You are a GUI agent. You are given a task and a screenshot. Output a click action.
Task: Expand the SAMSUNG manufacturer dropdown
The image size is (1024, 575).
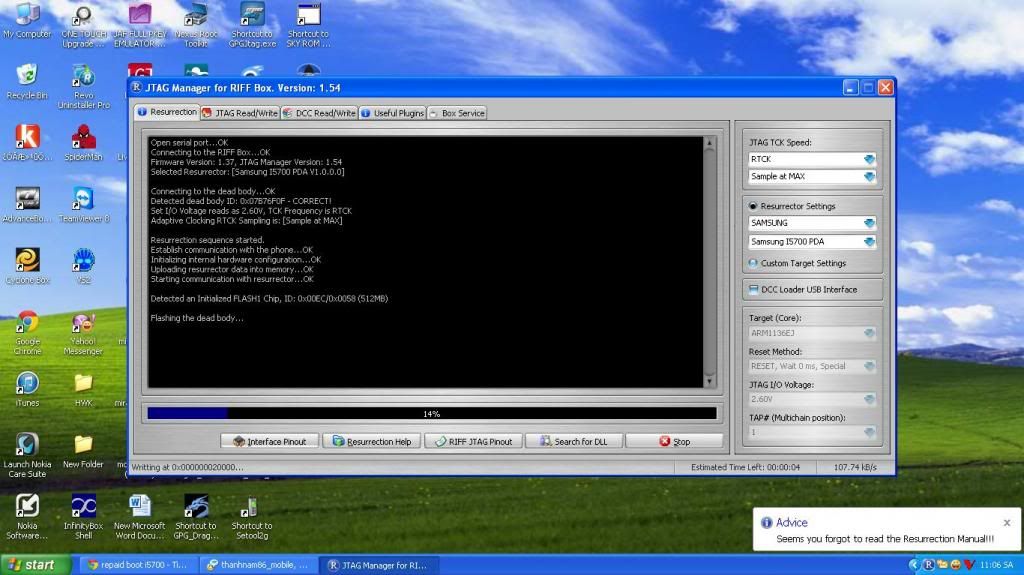click(x=869, y=223)
